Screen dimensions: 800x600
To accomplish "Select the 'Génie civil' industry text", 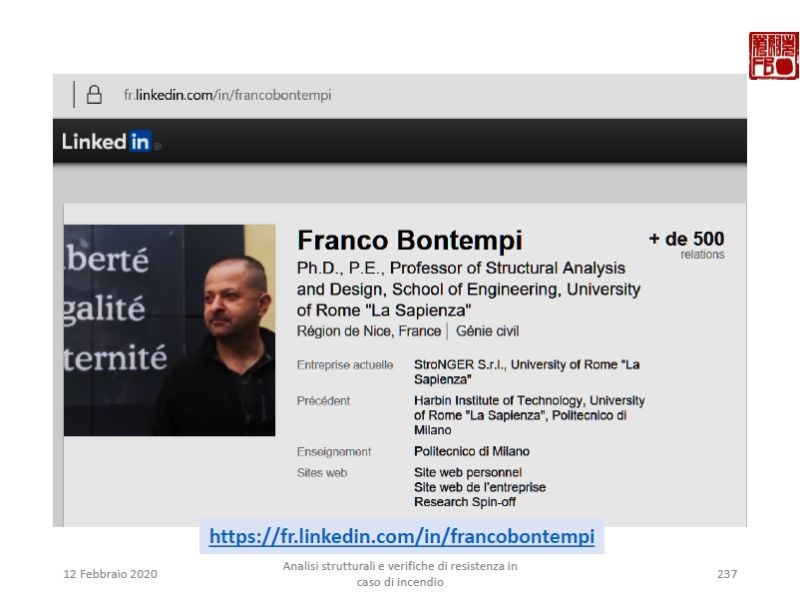I will tap(488, 331).
